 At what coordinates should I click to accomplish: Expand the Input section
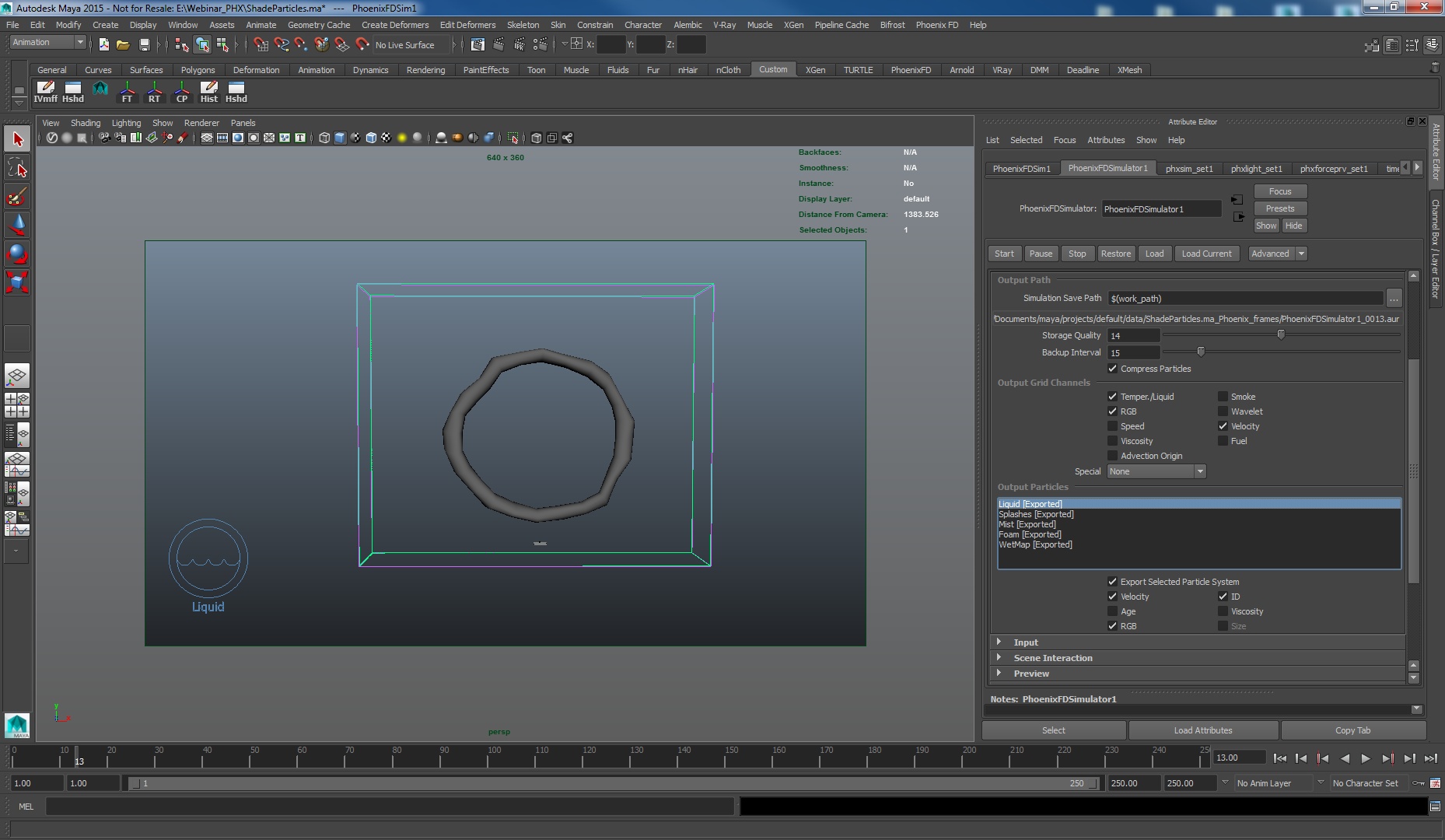[x=999, y=642]
